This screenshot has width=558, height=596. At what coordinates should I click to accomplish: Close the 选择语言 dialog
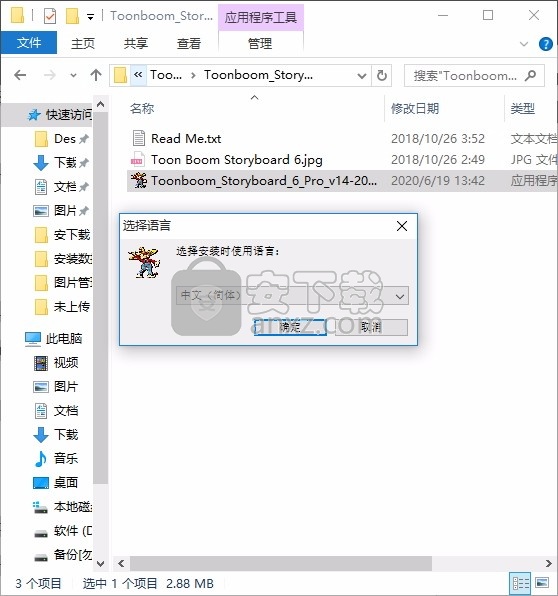click(402, 226)
